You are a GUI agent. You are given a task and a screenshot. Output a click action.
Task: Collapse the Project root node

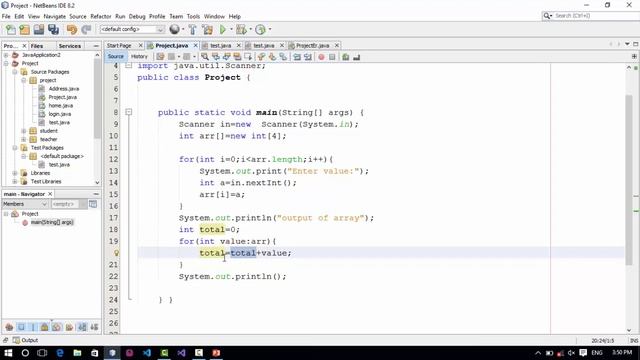coord(6,63)
